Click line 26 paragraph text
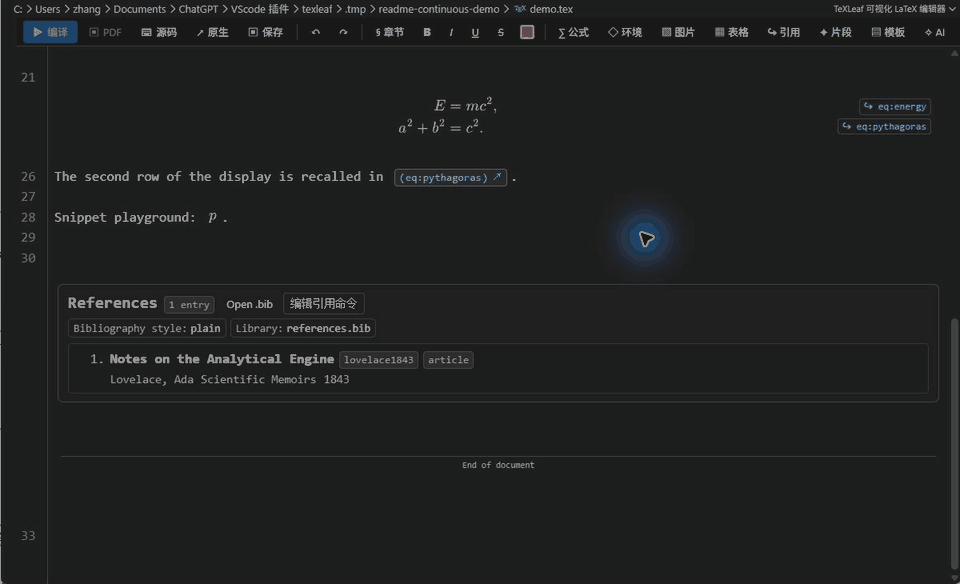Viewport: 960px width, 584px height. click(x=219, y=177)
